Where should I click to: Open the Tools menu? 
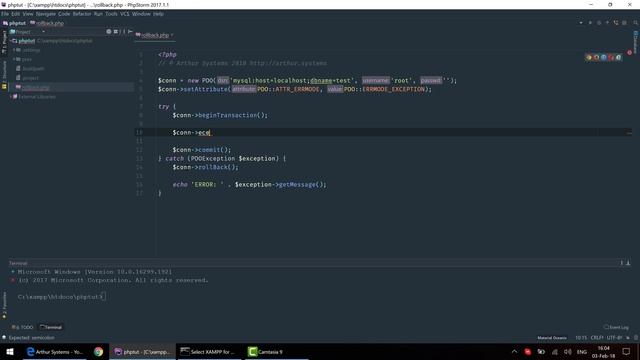[x=111, y=14]
